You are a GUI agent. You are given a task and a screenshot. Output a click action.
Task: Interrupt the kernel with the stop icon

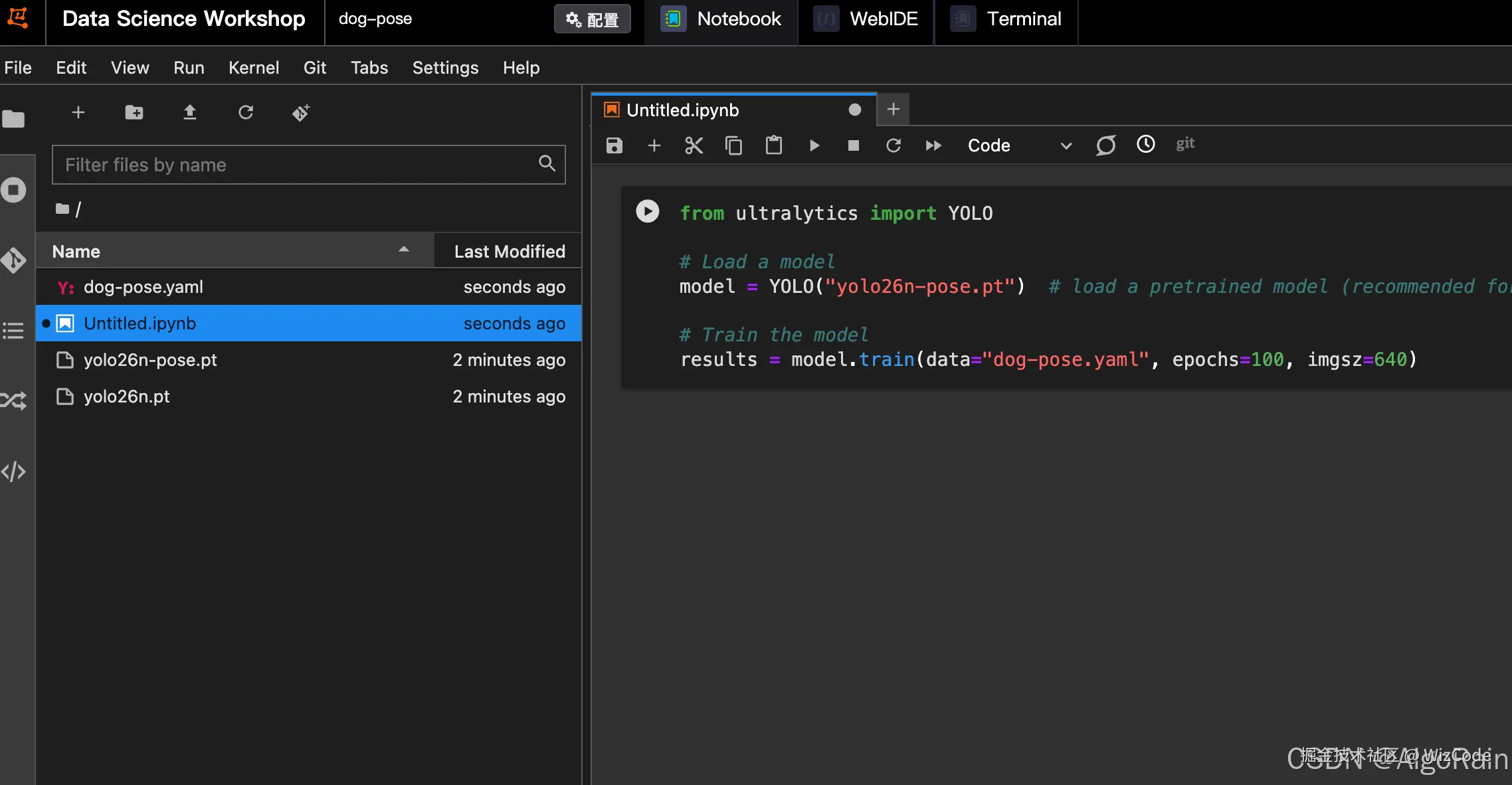(854, 145)
